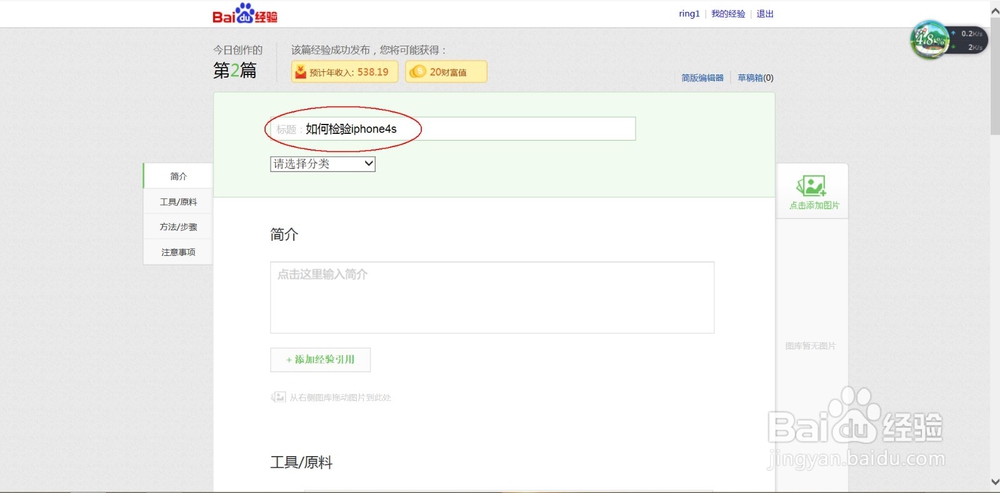Click the add-image picture icon
Viewport: 1000px width, 493px height.
(811, 186)
